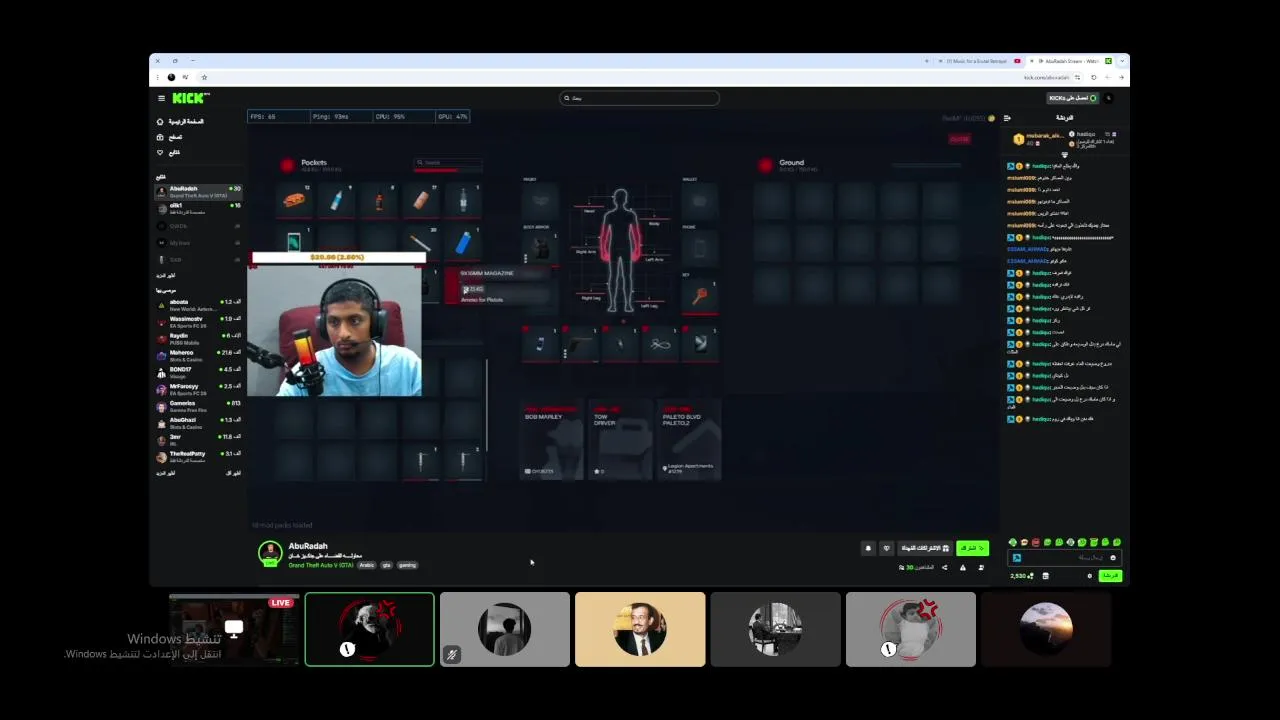Screen dimensions: 1280x720
Task: Click the LIVE screen share thumbnail
Action: click(234, 629)
